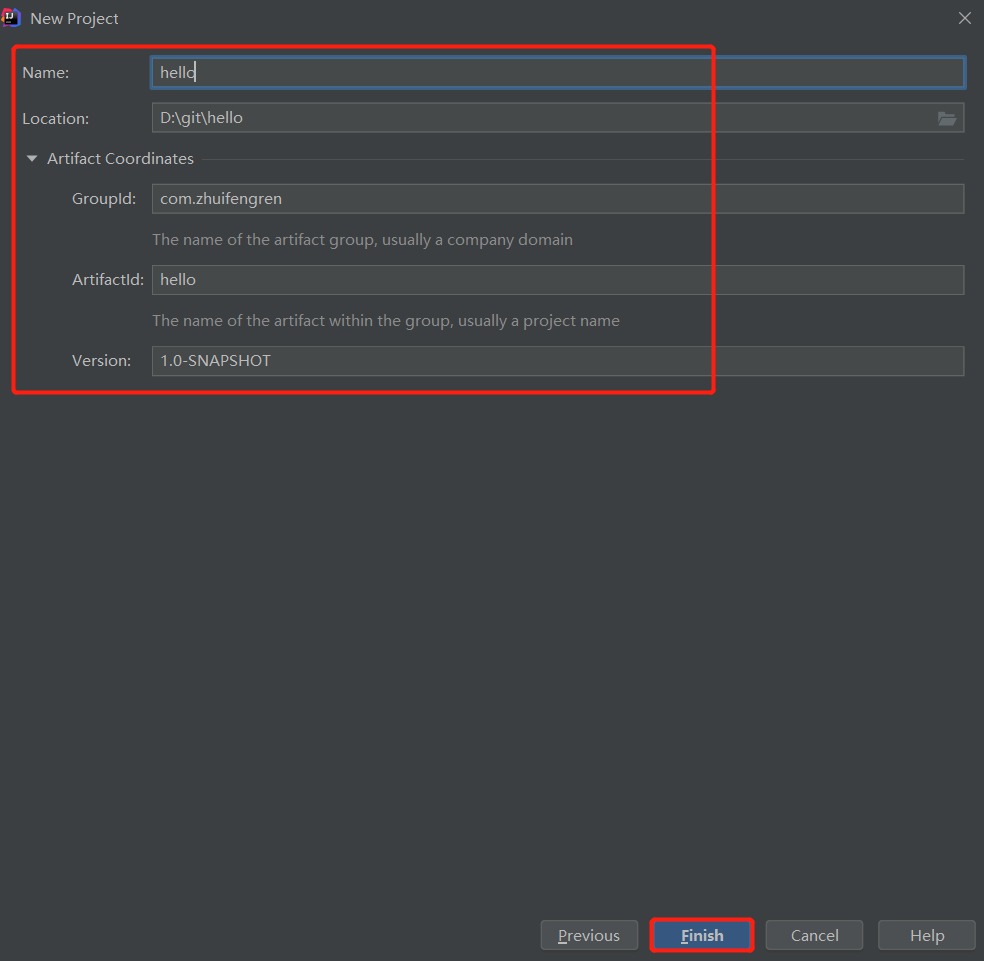Click the Location path field
The height and width of the screenshot is (961, 984).
(x=557, y=117)
